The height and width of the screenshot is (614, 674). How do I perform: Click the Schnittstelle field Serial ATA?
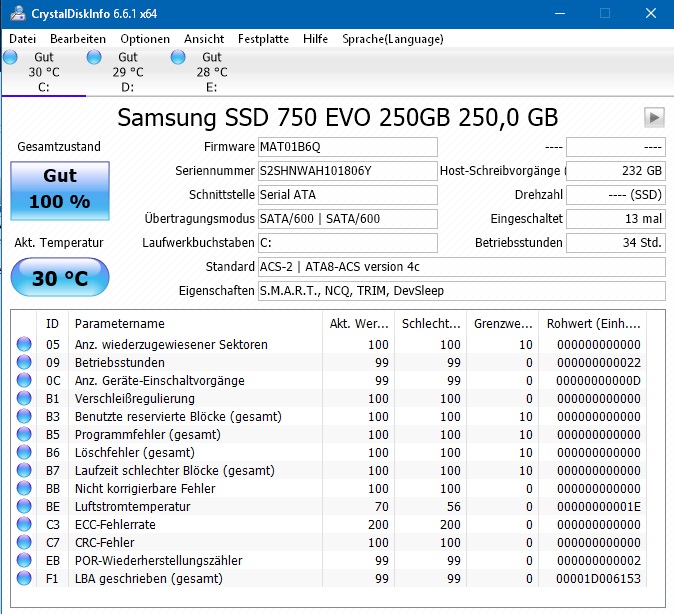(x=348, y=195)
